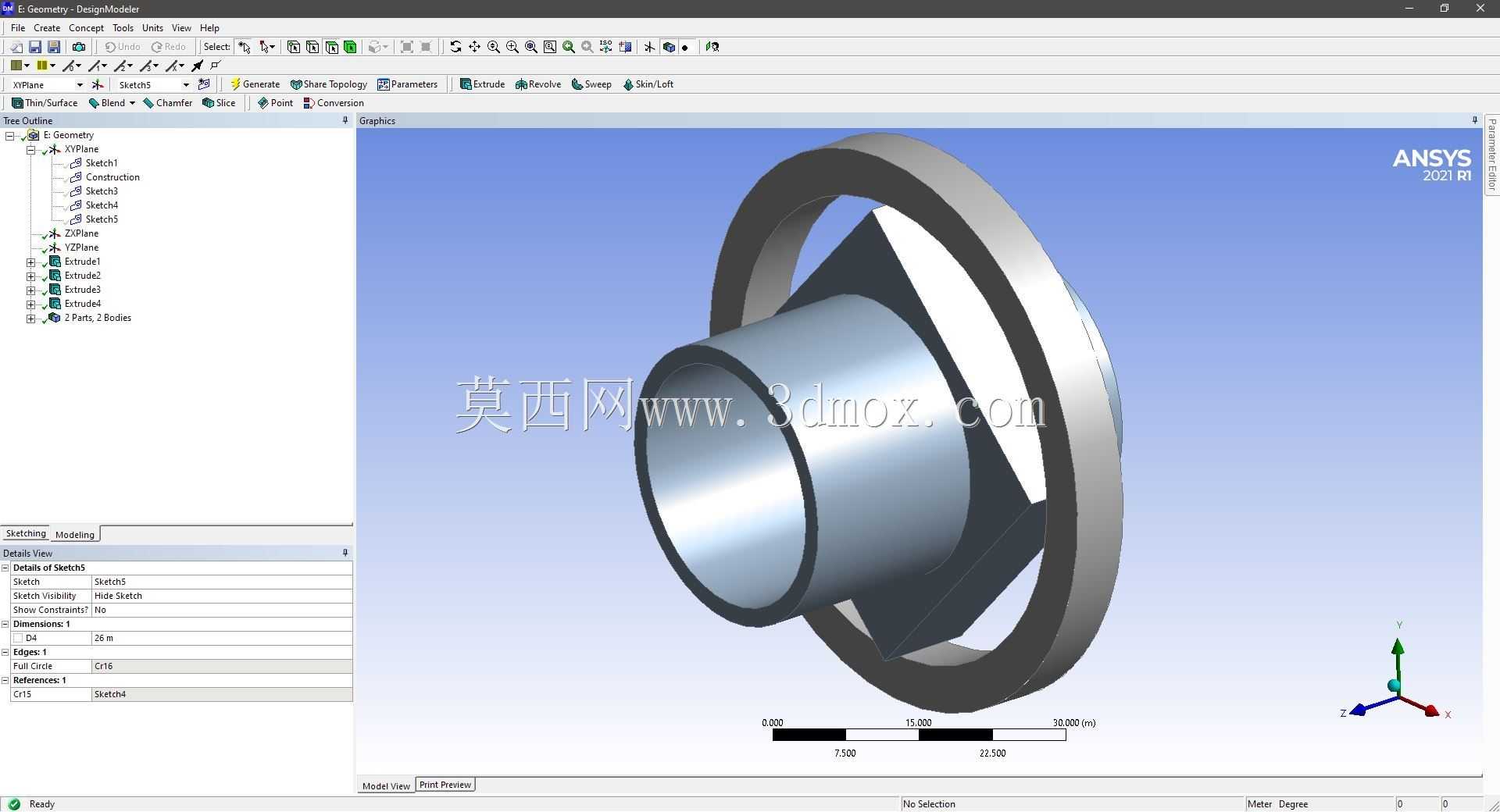This screenshot has height=812, width=1500.
Task: Select the Zoom to Fit icon
Action: [531, 47]
